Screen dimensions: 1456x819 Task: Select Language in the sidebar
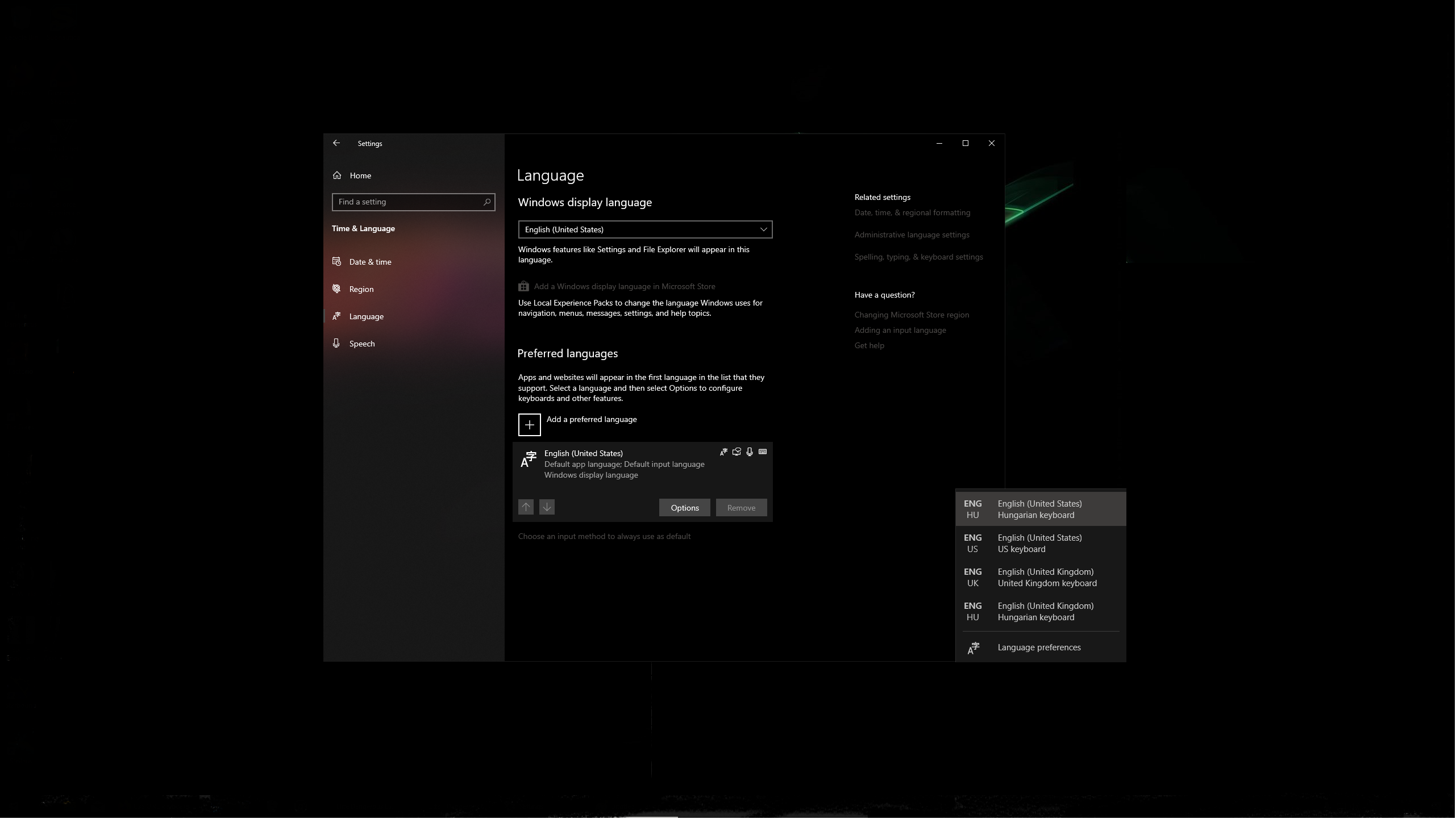pyautogui.click(x=414, y=316)
